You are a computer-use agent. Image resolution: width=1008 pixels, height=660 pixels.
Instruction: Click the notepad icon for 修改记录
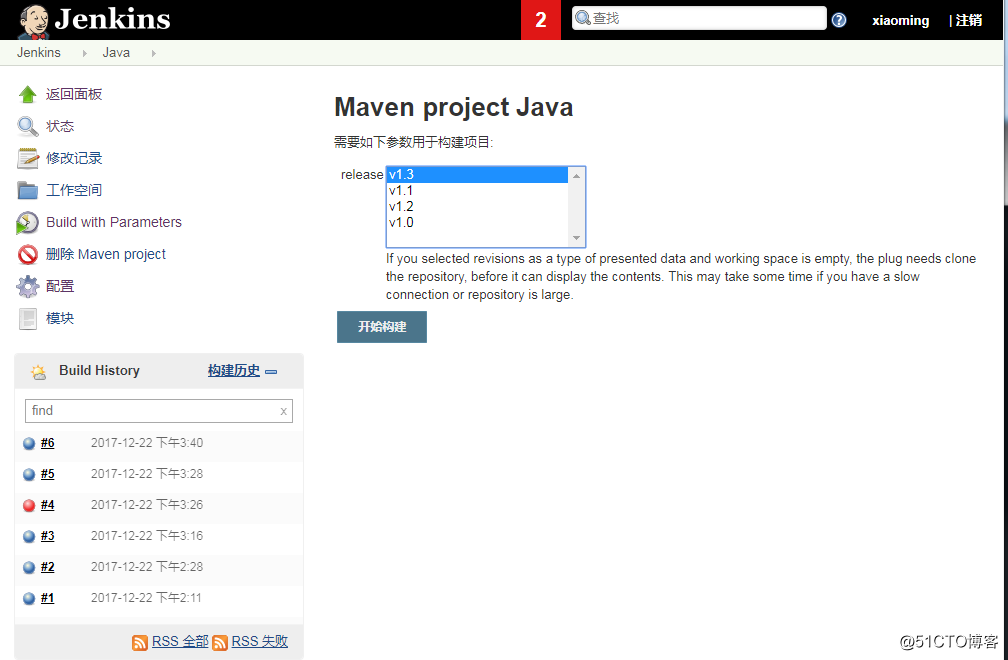pos(27,158)
